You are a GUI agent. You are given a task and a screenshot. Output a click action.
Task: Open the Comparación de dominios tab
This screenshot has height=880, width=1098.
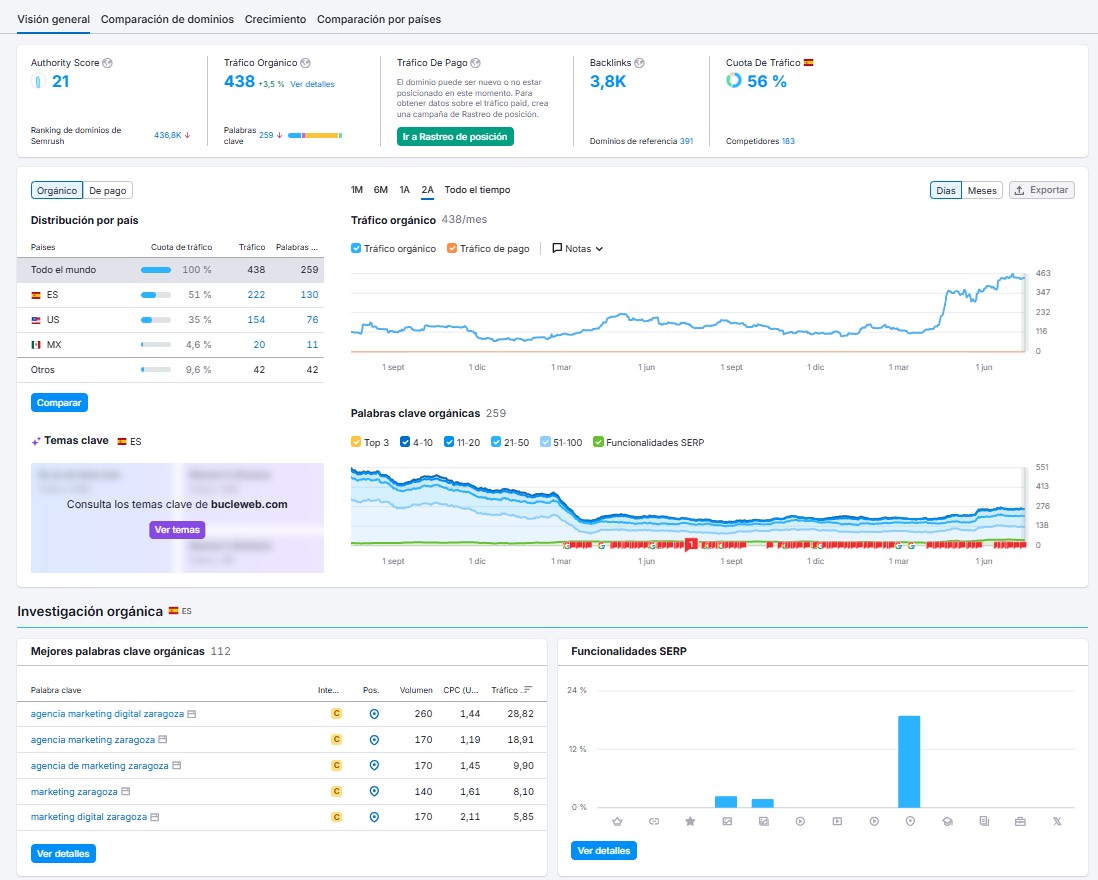167,19
